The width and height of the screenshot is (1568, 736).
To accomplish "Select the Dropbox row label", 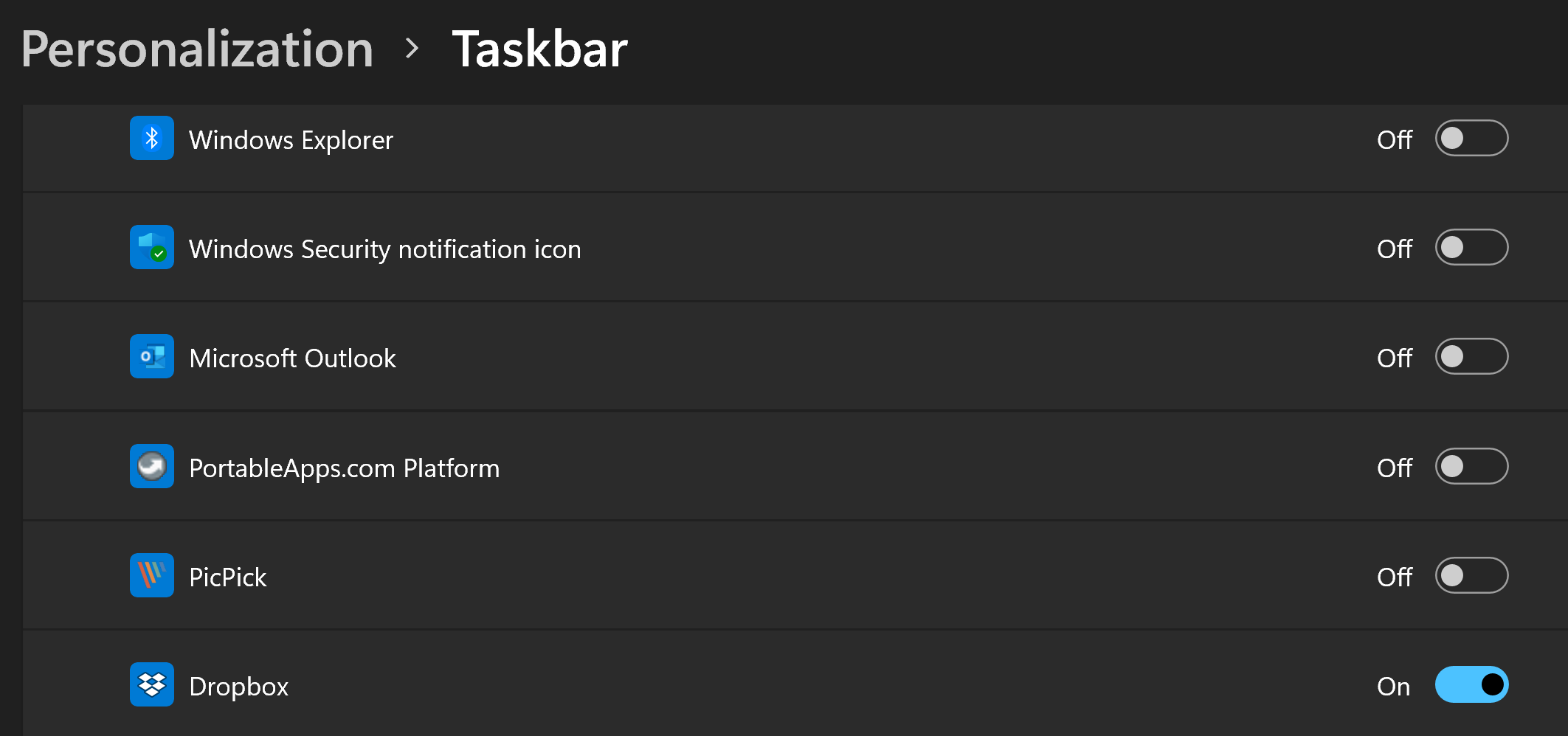I will pos(238,687).
